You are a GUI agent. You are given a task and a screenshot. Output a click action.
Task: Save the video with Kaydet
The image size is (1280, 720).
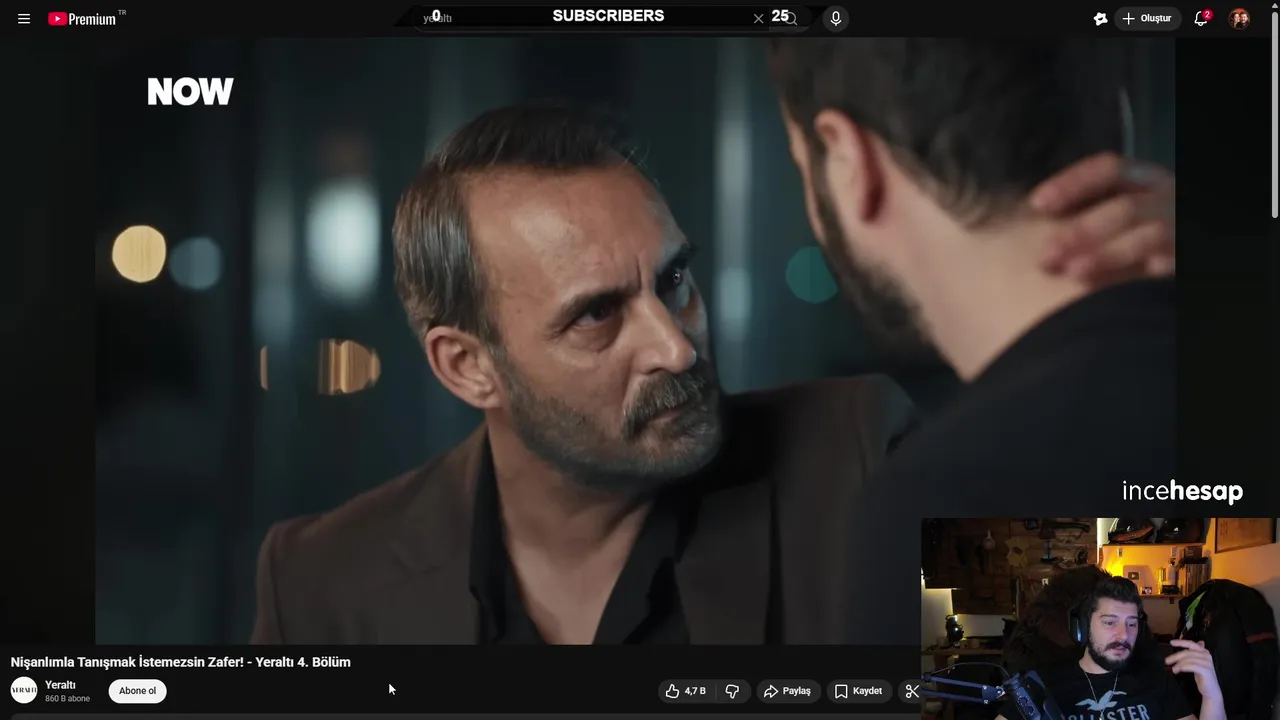click(858, 691)
